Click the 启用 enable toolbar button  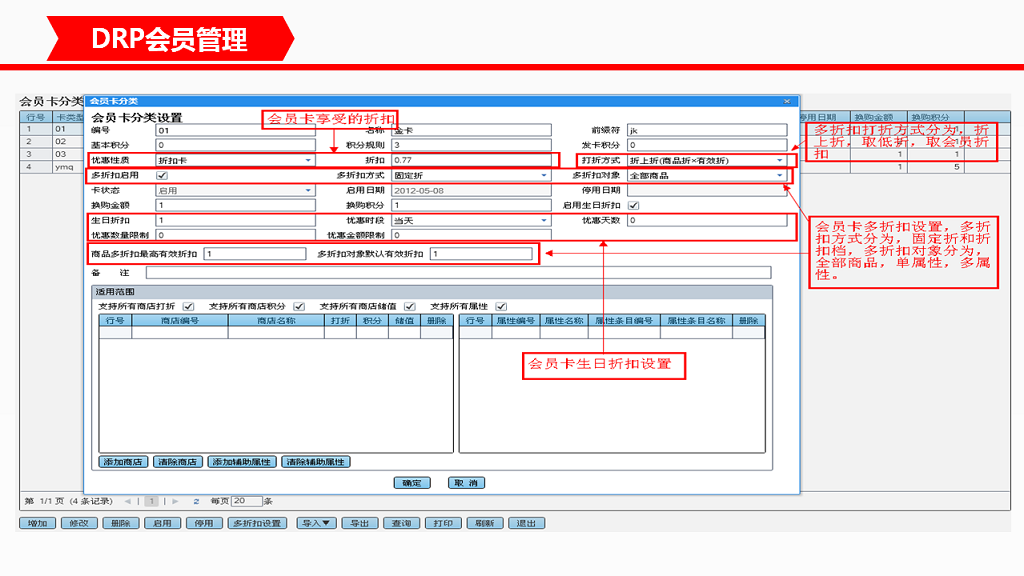(160, 522)
